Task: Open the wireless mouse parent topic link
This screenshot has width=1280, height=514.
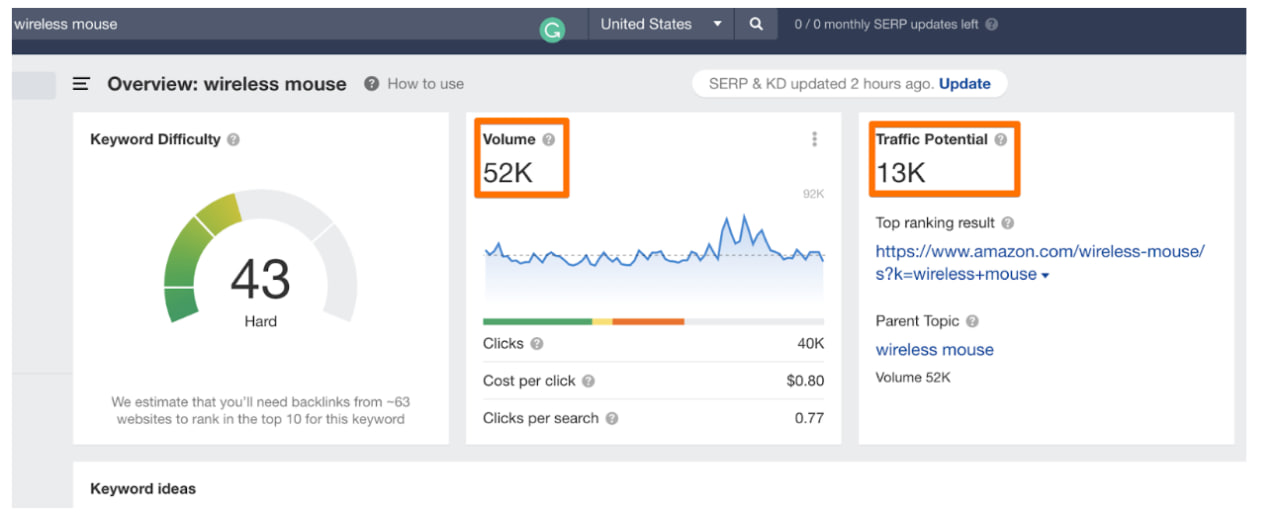Action: click(x=934, y=350)
